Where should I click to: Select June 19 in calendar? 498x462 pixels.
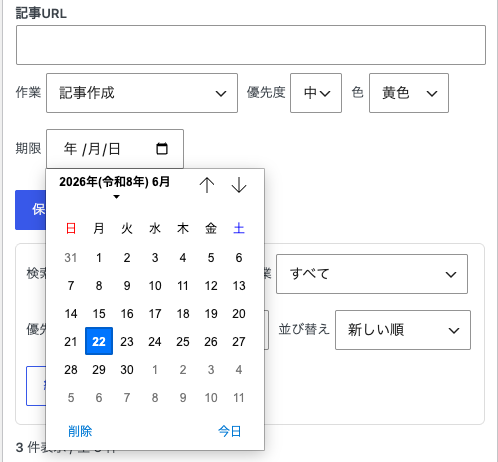[x=211, y=314]
